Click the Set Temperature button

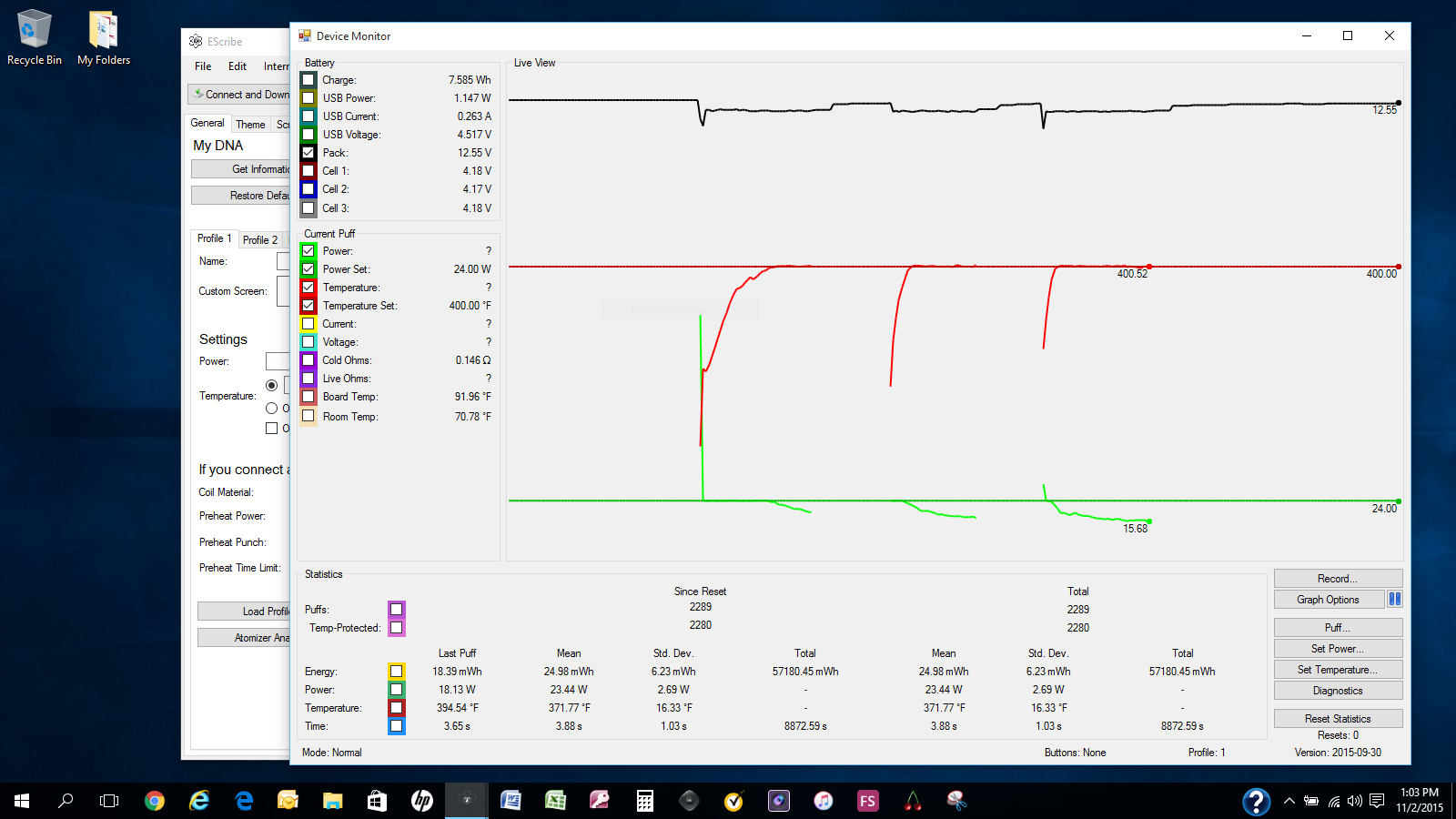[x=1338, y=670]
